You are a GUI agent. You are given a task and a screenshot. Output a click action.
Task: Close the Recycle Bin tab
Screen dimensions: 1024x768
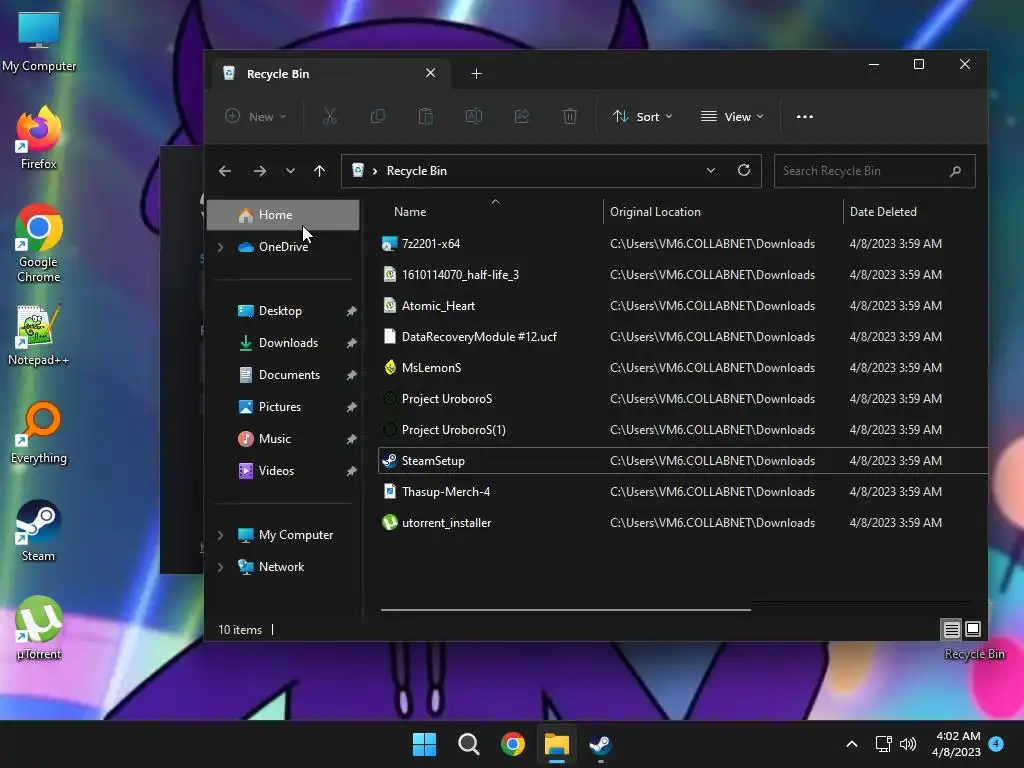pos(430,73)
